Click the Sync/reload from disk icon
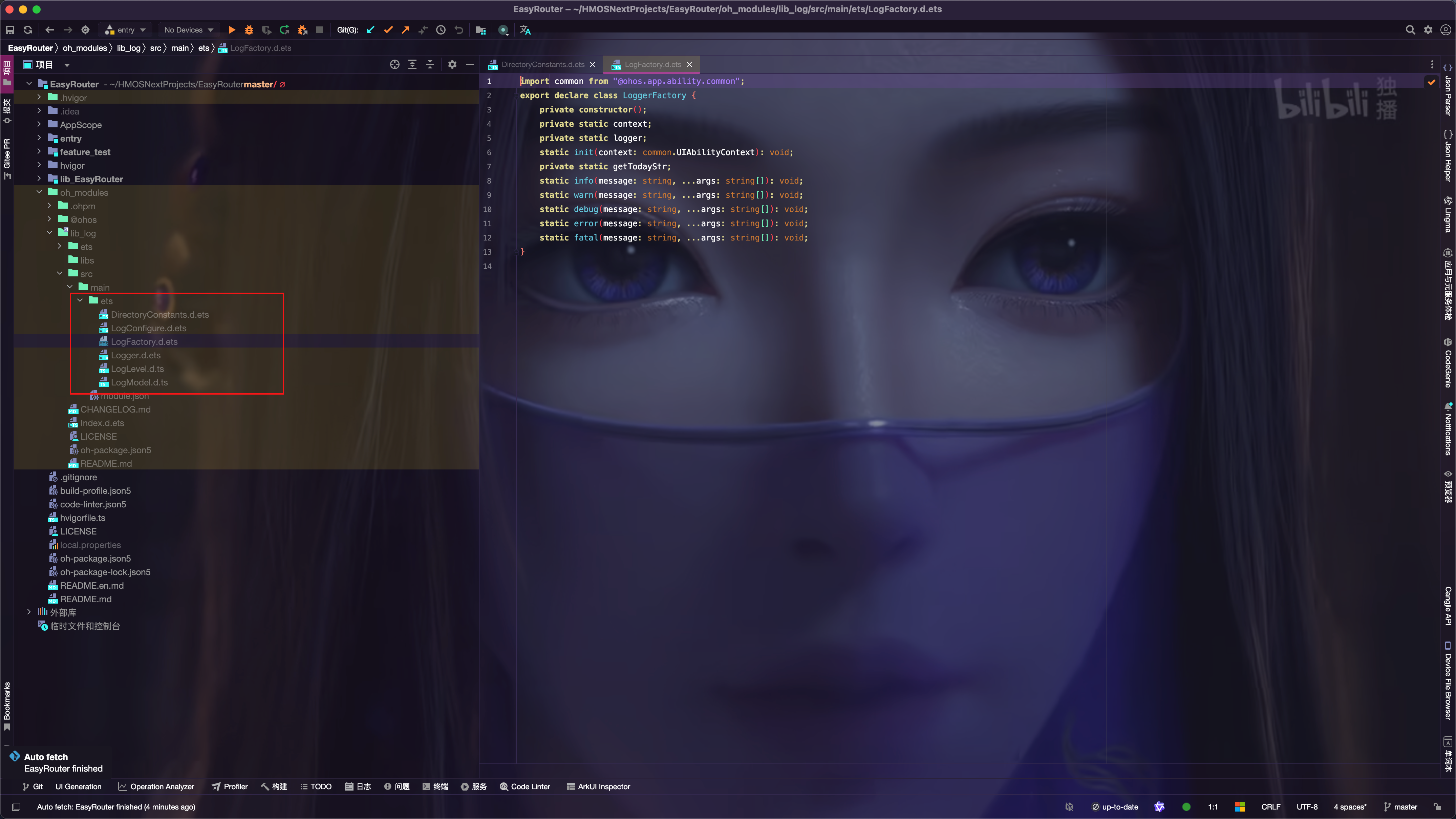This screenshot has height=819, width=1456. pyautogui.click(x=28, y=30)
